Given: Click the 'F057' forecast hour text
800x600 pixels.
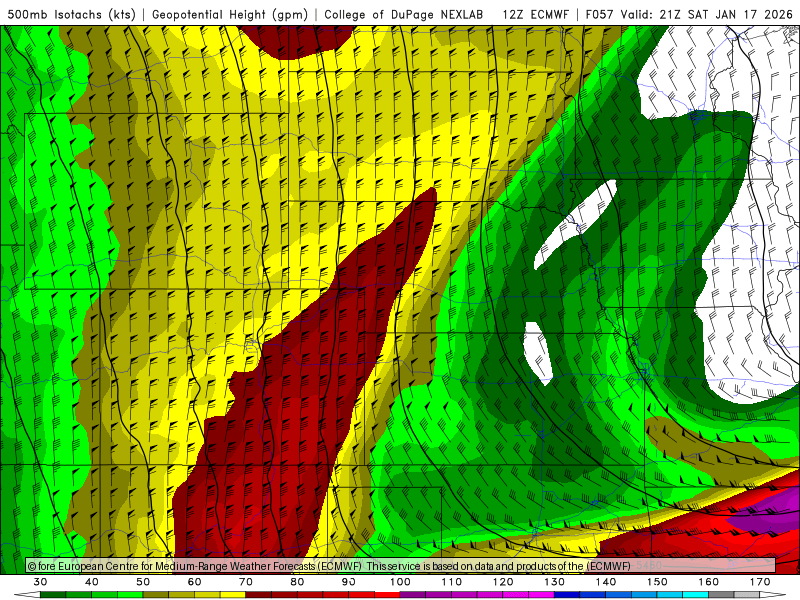Looking at the screenshot, I should tap(599, 14).
